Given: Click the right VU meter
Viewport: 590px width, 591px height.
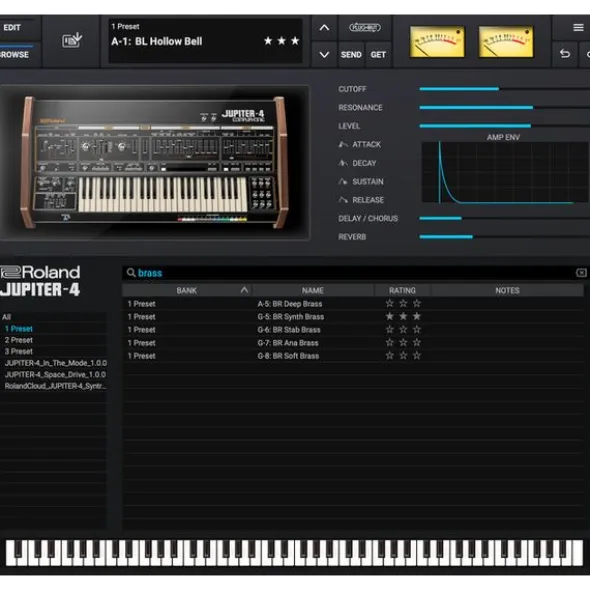Looking at the screenshot, I should click(506, 42).
